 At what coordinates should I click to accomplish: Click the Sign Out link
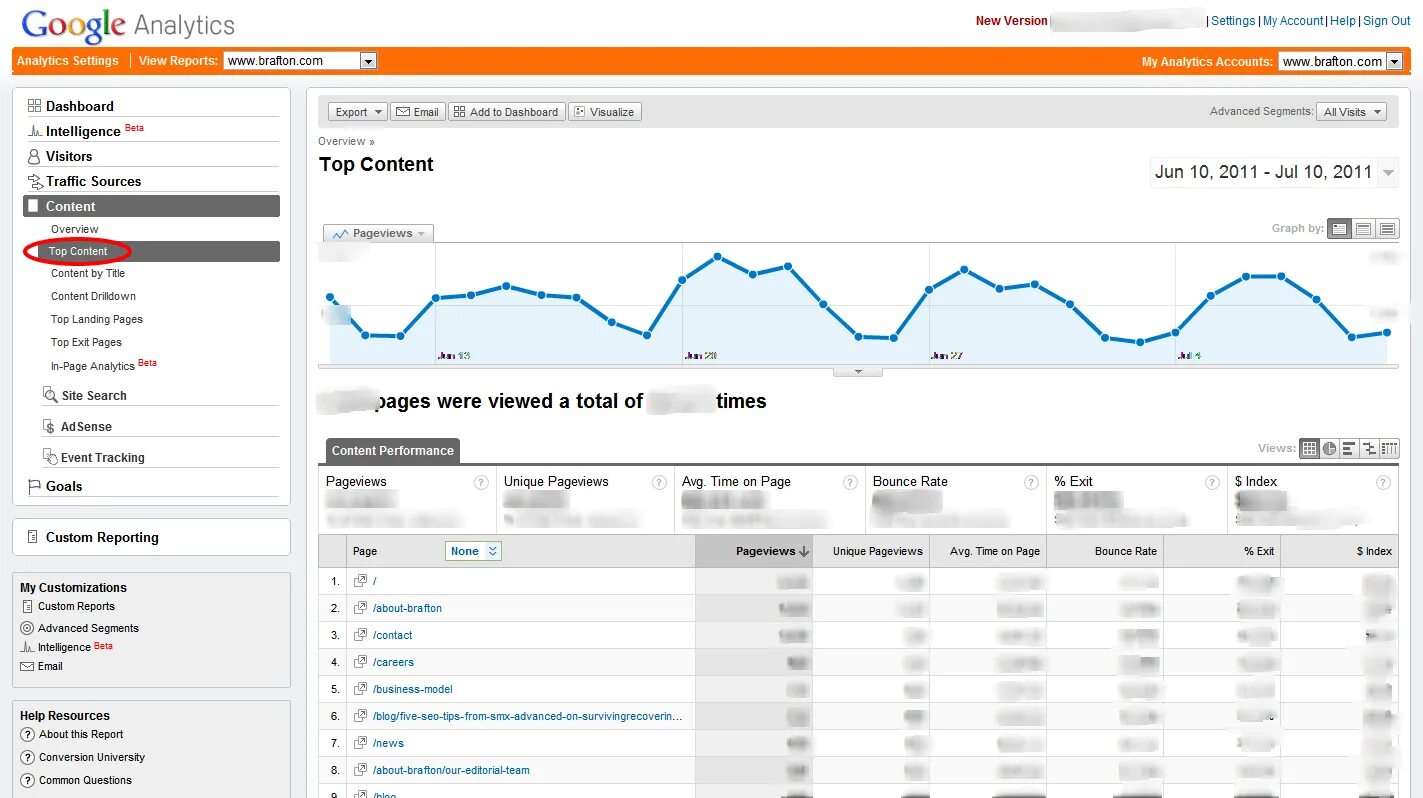[1387, 21]
